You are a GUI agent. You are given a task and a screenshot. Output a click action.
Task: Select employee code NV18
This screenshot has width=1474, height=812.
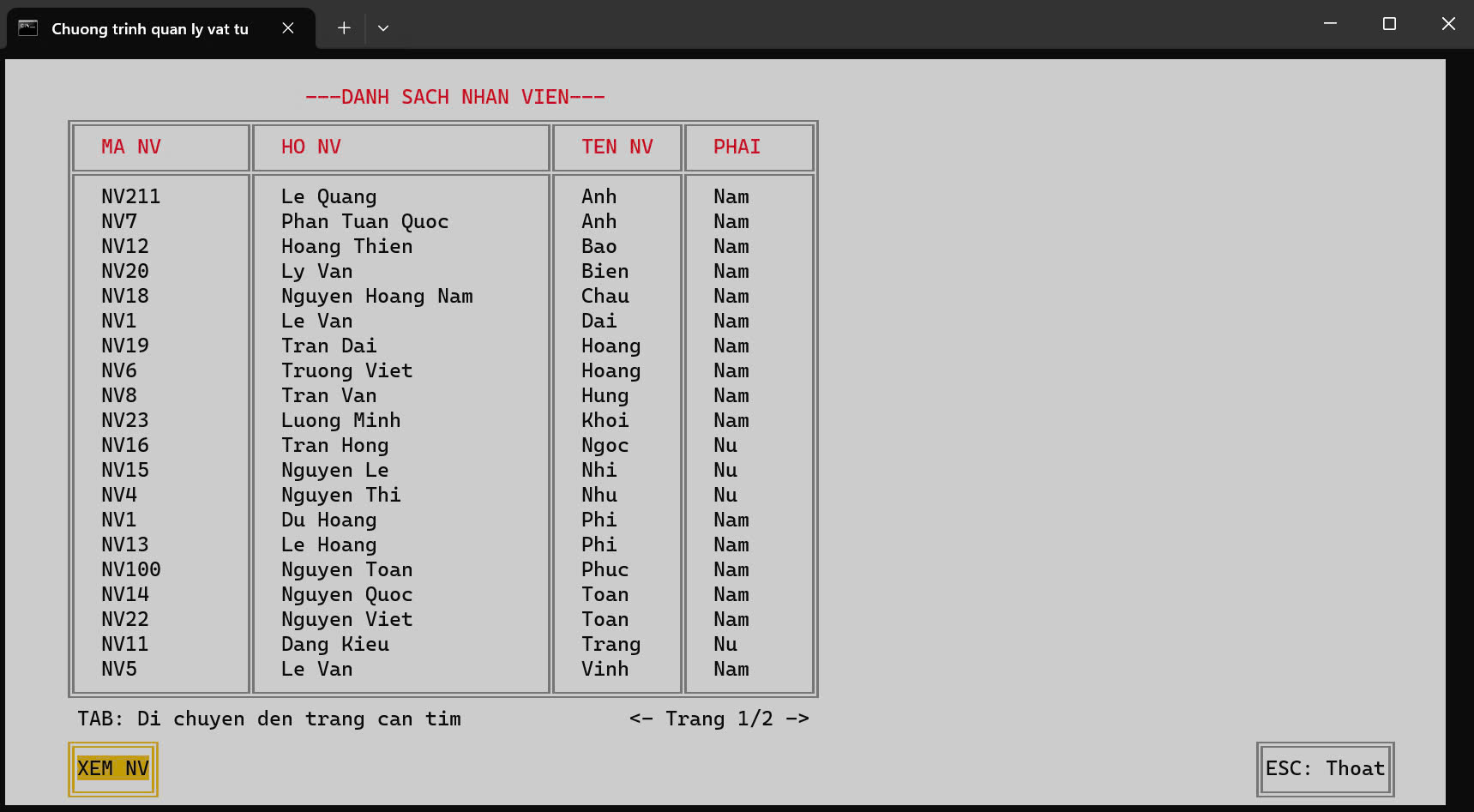click(x=125, y=297)
